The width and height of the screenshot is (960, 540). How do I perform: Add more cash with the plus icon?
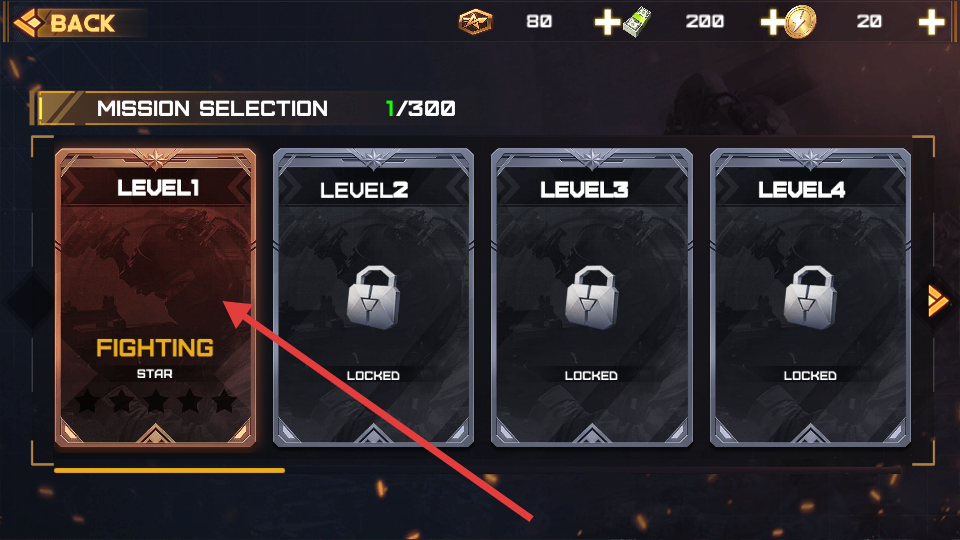coord(773,23)
